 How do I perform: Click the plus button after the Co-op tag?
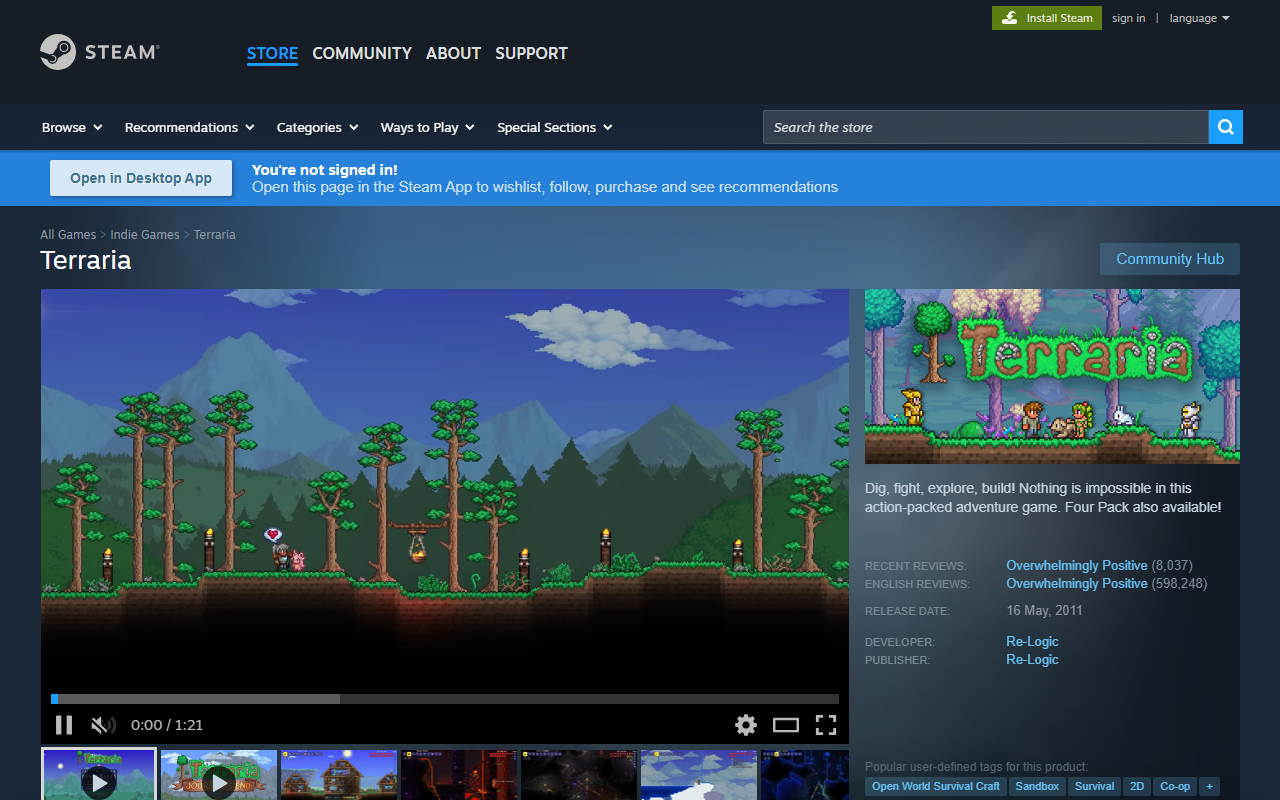pyautogui.click(x=1209, y=786)
